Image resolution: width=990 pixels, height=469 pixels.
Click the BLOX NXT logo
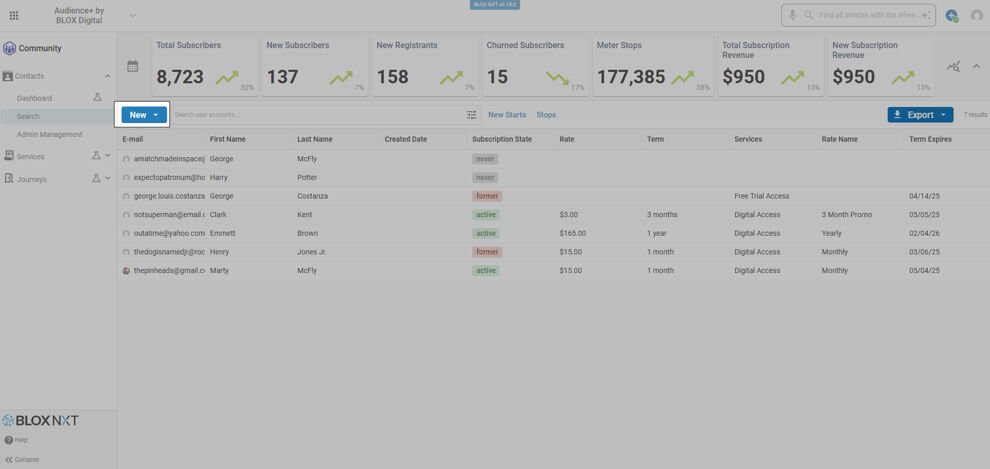[x=40, y=420]
